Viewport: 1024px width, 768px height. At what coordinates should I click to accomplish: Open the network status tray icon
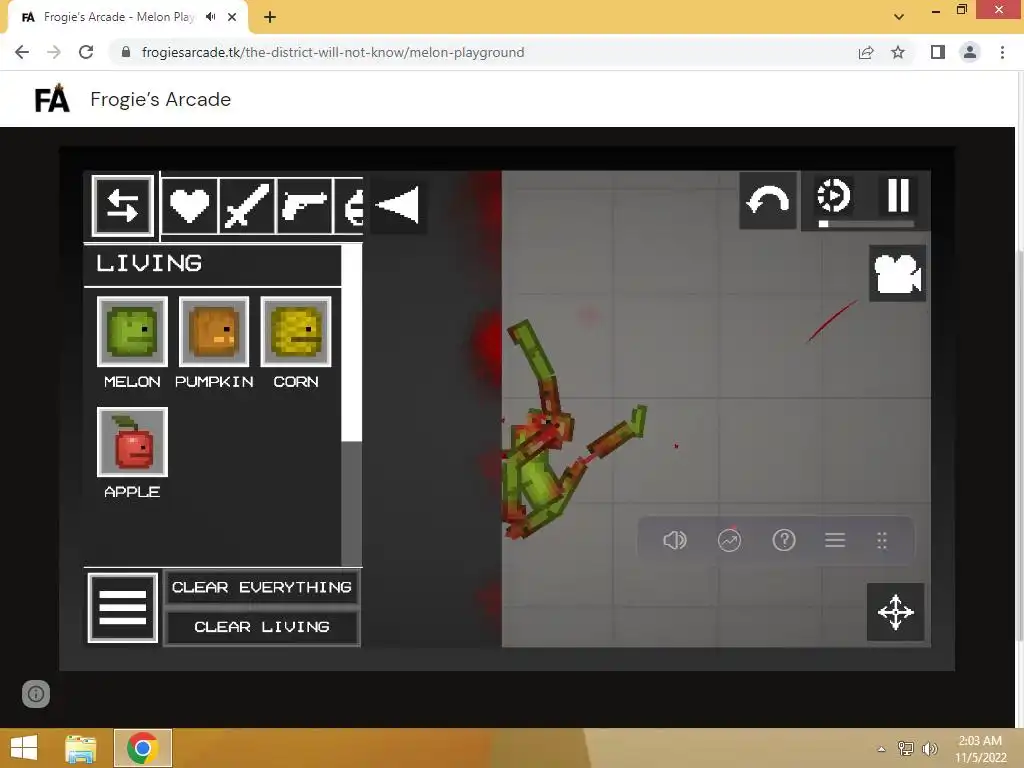coord(906,749)
